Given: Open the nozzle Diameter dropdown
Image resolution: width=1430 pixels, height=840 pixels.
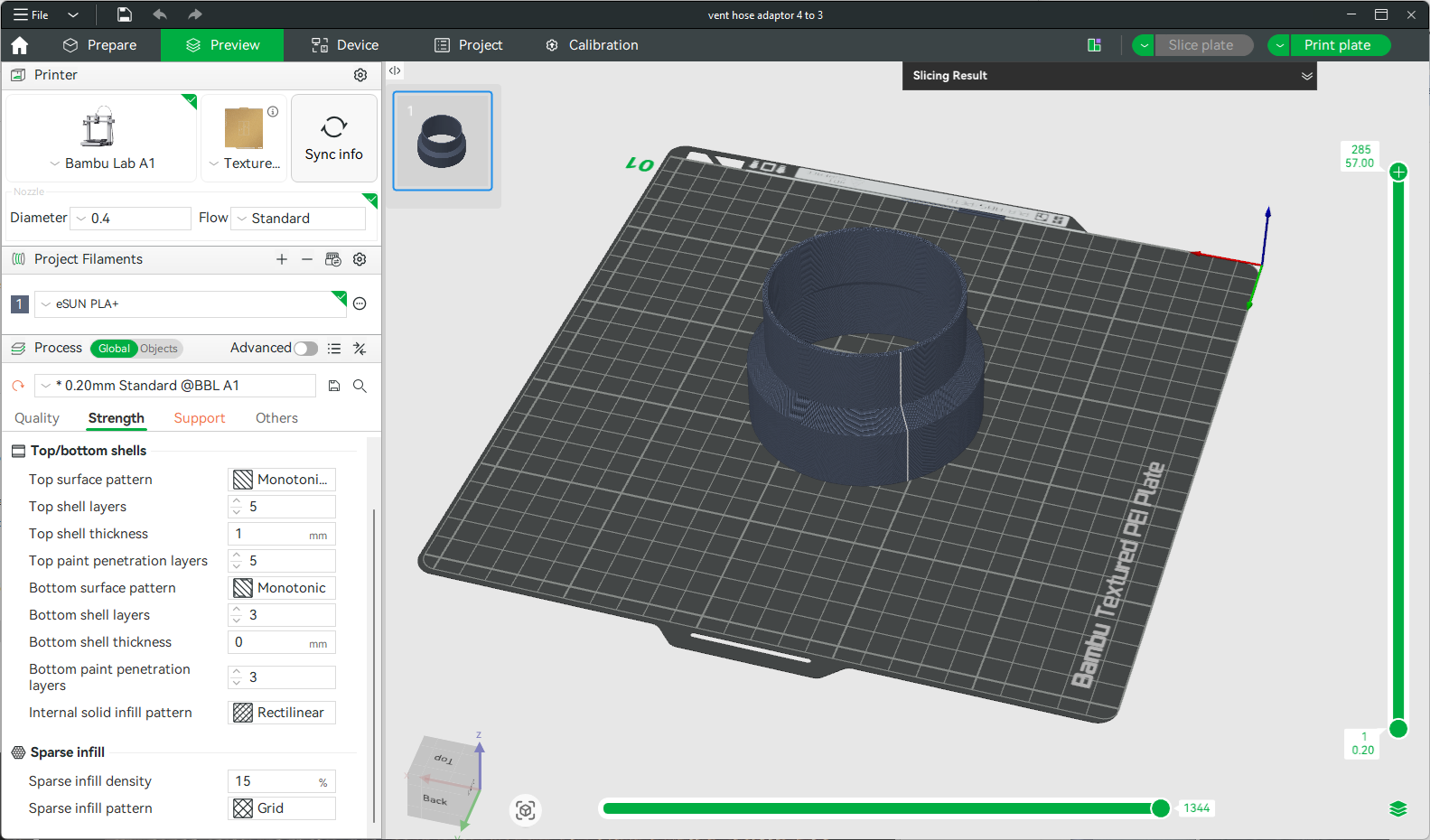Looking at the screenshot, I should point(132,219).
